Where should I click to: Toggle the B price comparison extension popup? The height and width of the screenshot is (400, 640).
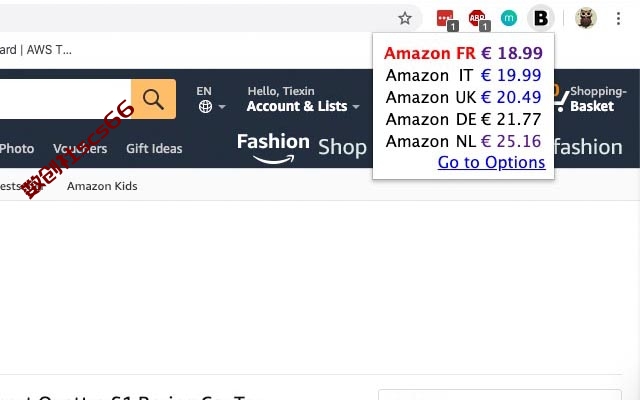541,18
